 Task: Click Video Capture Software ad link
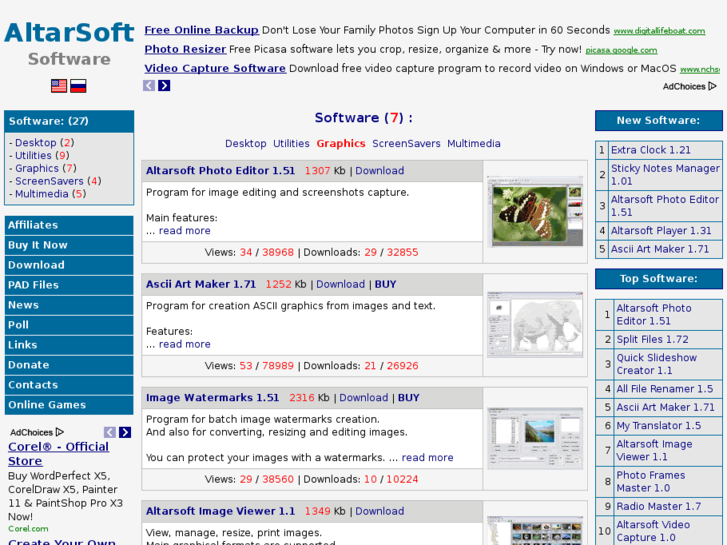[x=215, y=68]
